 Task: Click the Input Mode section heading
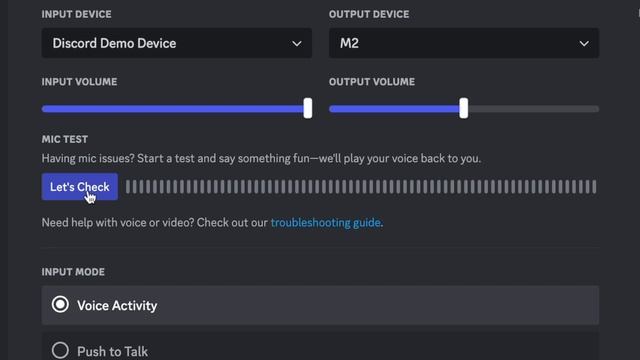(73, 272)
